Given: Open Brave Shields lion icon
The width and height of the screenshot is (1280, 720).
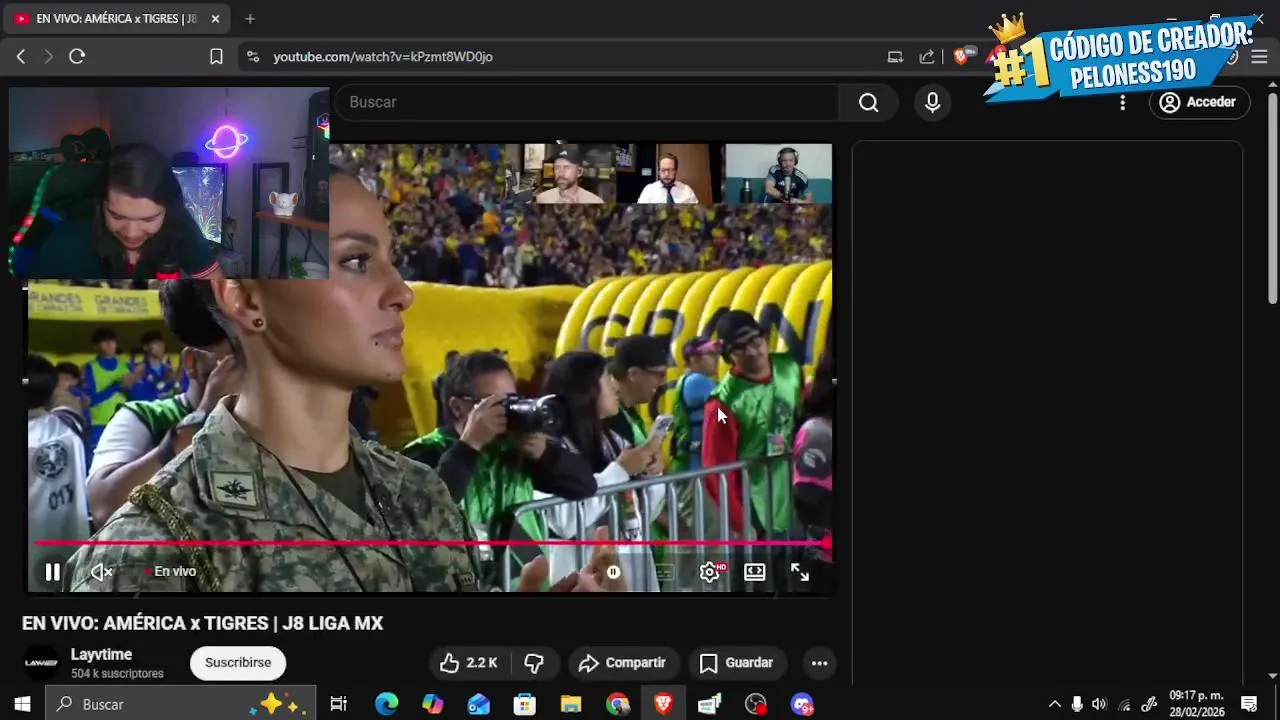Looking at the screenshot, I should (x=961, y=57).
